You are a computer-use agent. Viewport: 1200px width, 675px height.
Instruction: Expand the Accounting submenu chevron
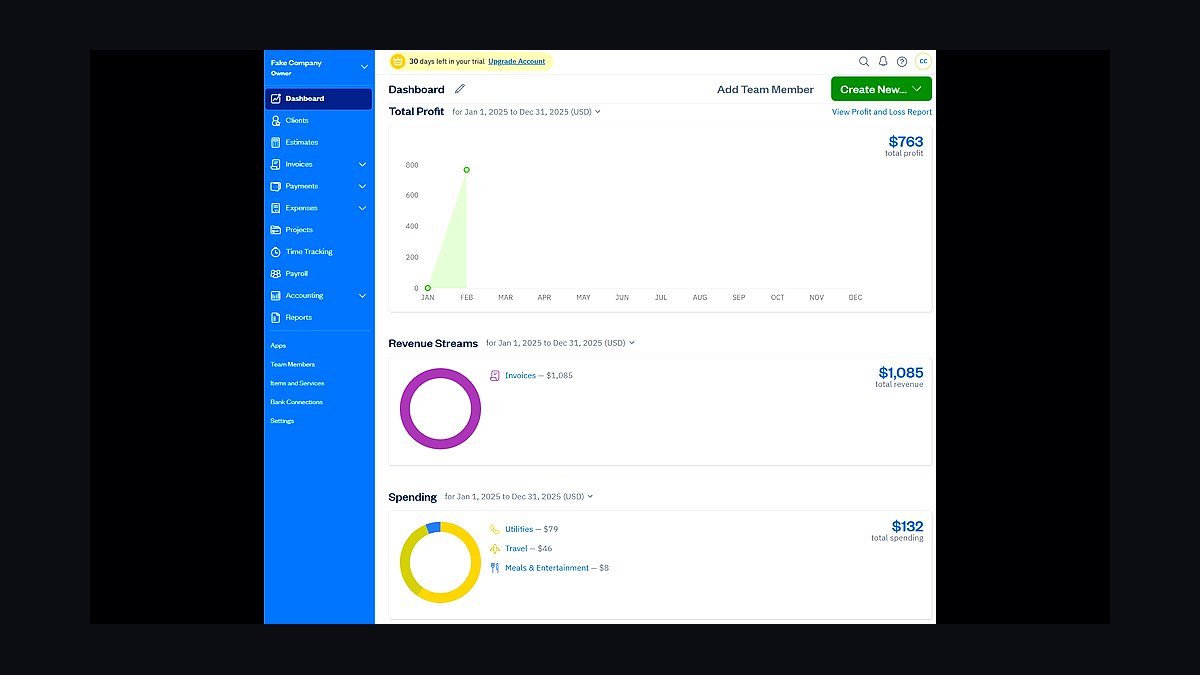tap(362, 295)
